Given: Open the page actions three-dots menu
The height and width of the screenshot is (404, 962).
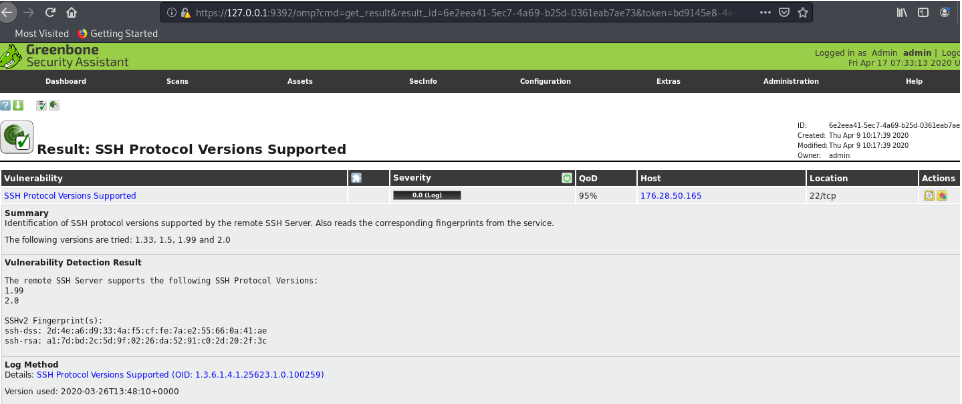Looking at the screenshot, I should coord(766,12).
